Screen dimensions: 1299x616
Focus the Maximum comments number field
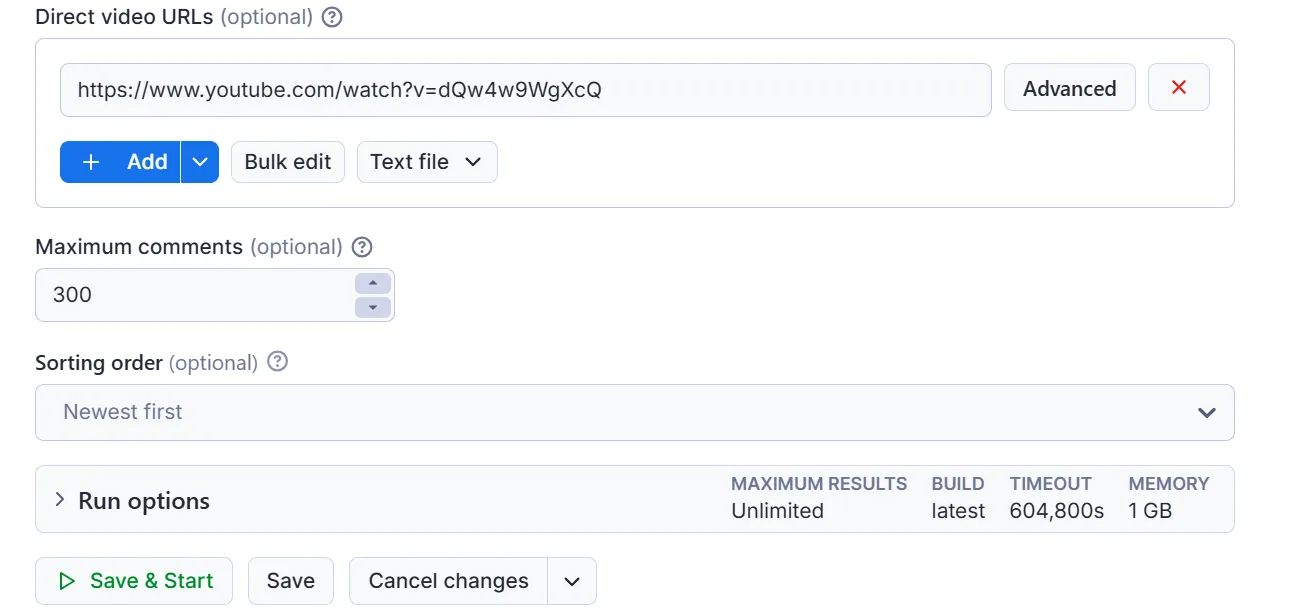(x=195, y=295)
